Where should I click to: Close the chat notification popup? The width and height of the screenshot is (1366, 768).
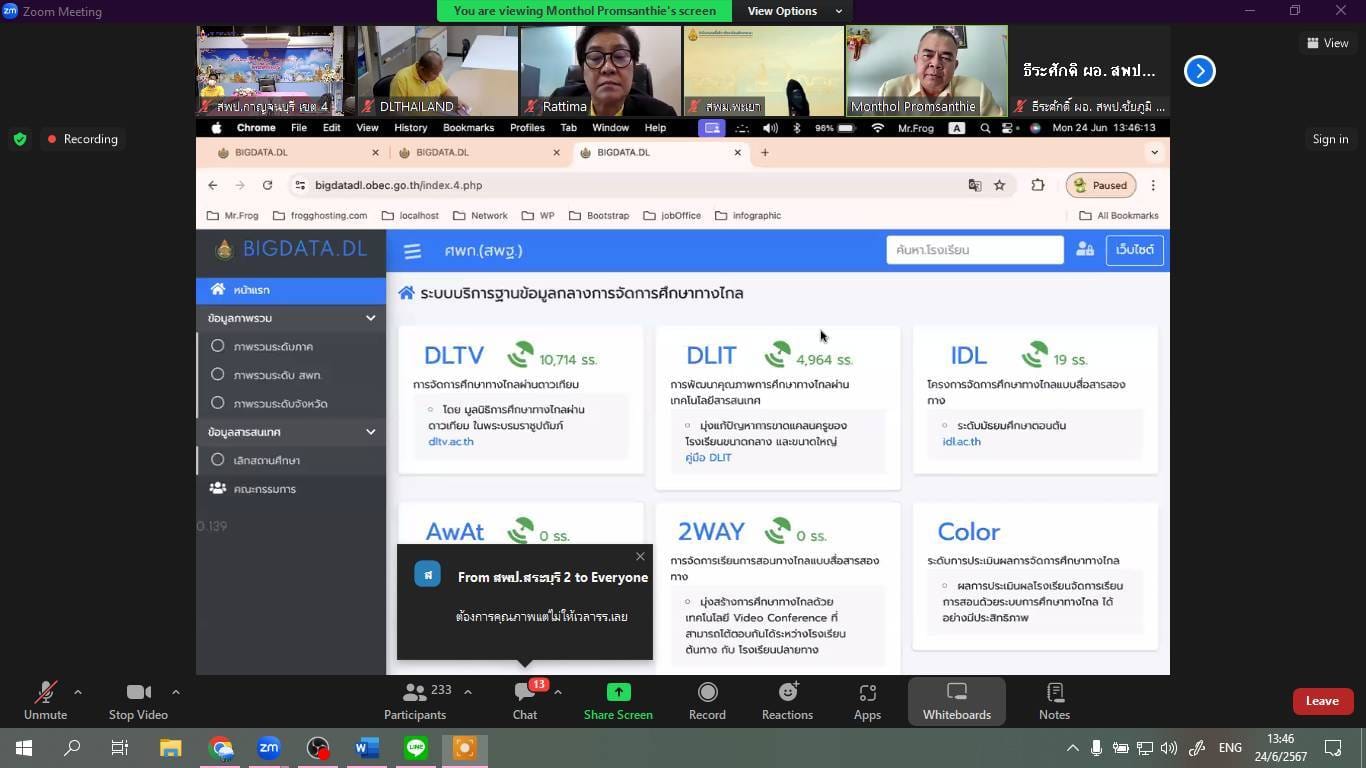[640, 556]
